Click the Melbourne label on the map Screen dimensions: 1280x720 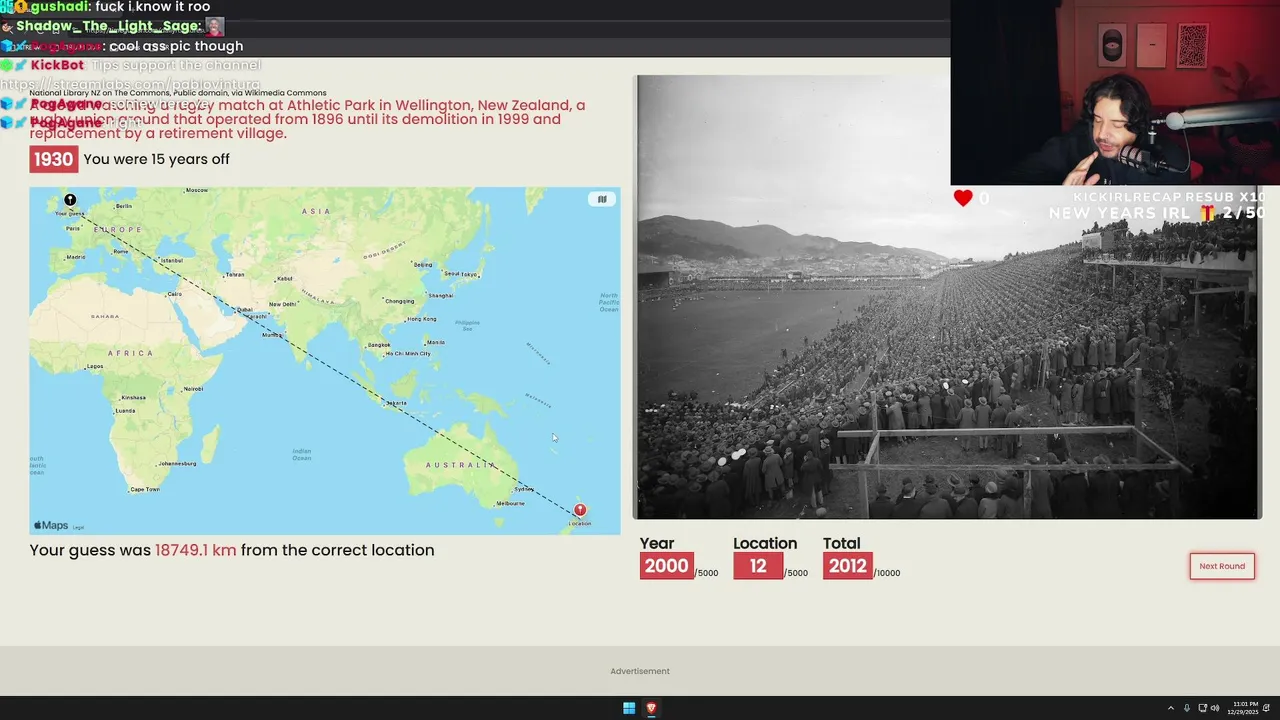(x=511, y=503)
